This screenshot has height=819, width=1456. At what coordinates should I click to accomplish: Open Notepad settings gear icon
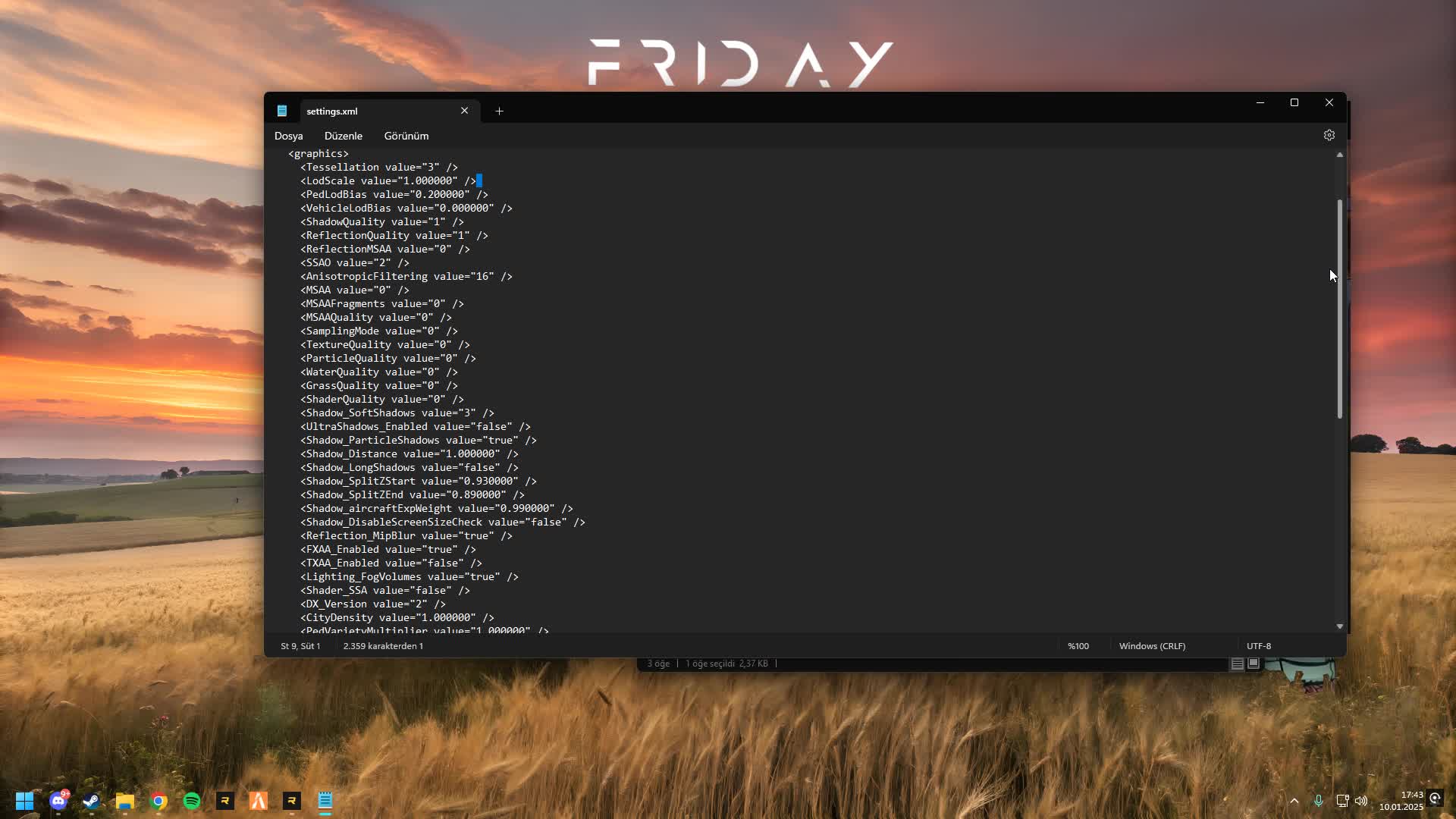click(1329, 135)
